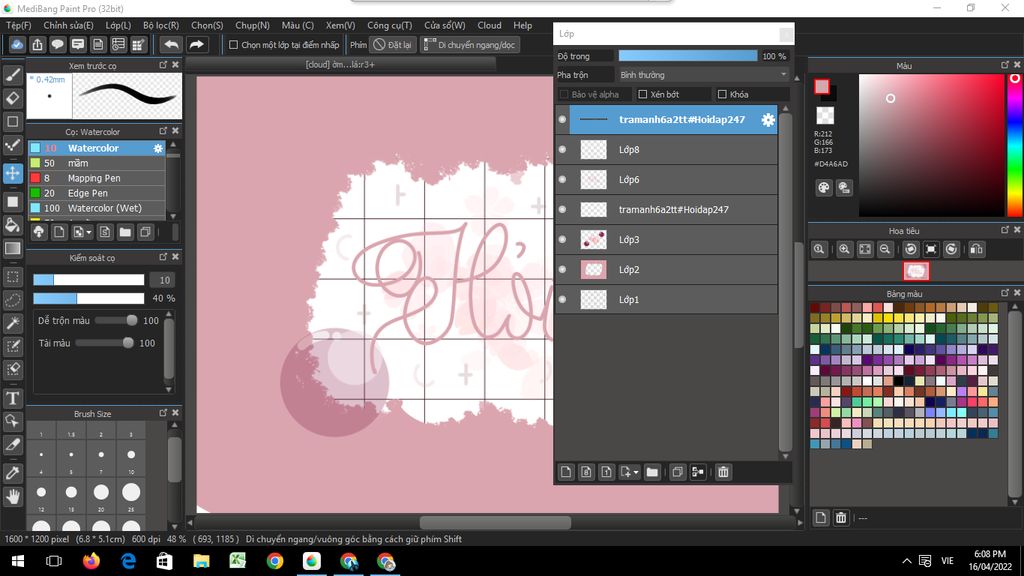Select the Select Pen tool
Image resolution: width=1024 pixels, height=576 pixels.
click(12, 346)
